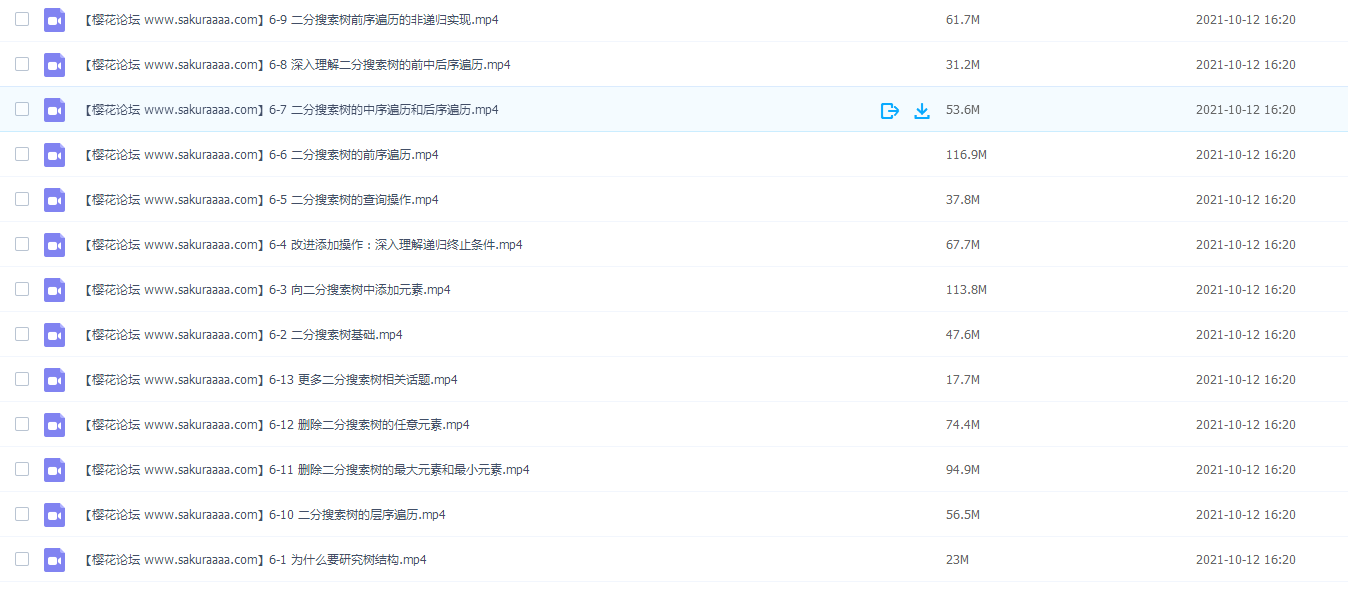1348x593 pixels.
Task: Tick checkbox for 6-13 更多相关话题.mp4
Action: [22, 379]
